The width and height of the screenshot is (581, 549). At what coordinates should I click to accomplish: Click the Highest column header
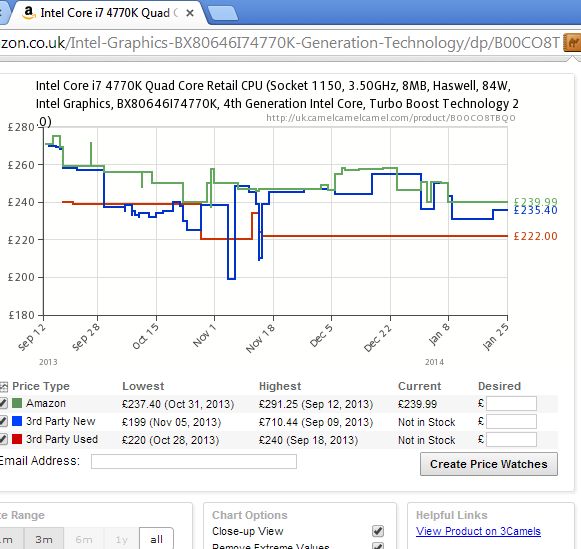[x=280, y=386]
